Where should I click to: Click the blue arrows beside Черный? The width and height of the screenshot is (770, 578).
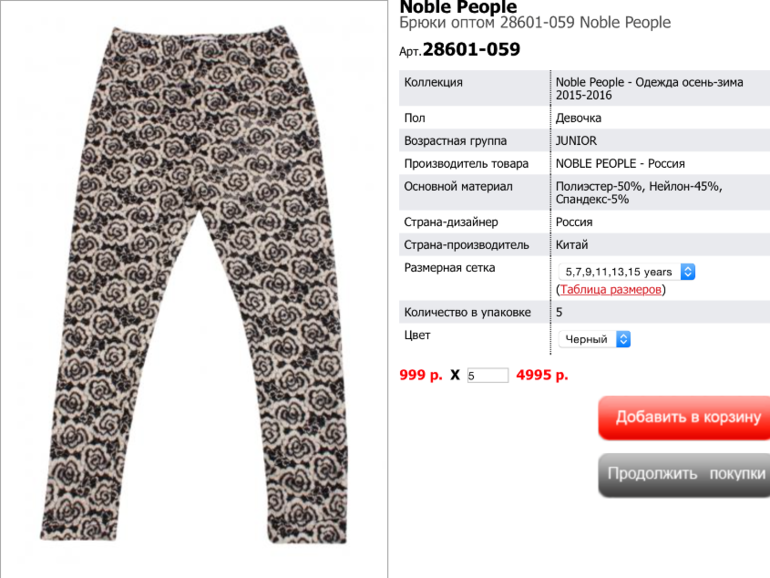[623, 339]
